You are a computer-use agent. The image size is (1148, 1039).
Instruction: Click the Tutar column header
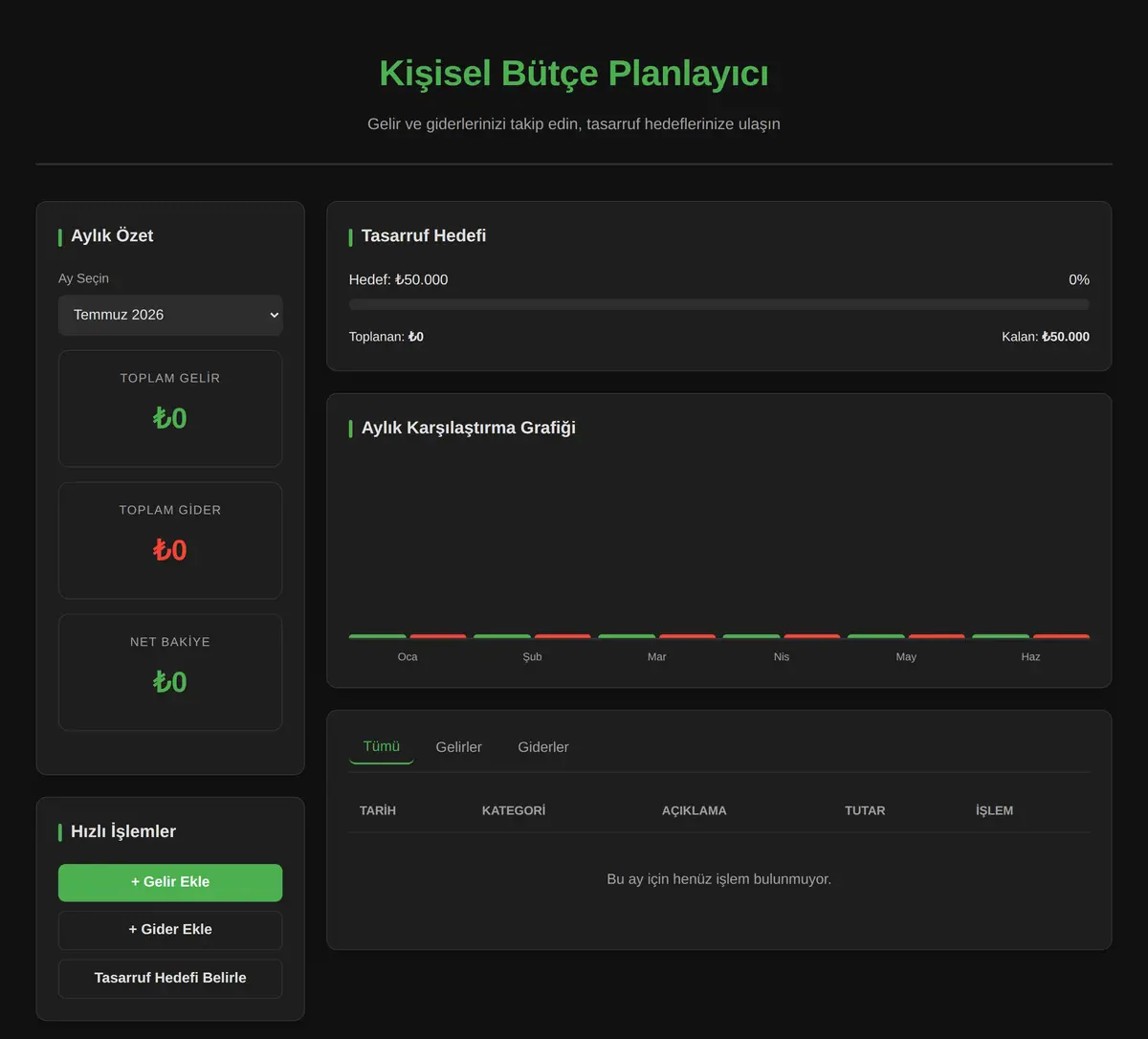click(x=865, y=810)
